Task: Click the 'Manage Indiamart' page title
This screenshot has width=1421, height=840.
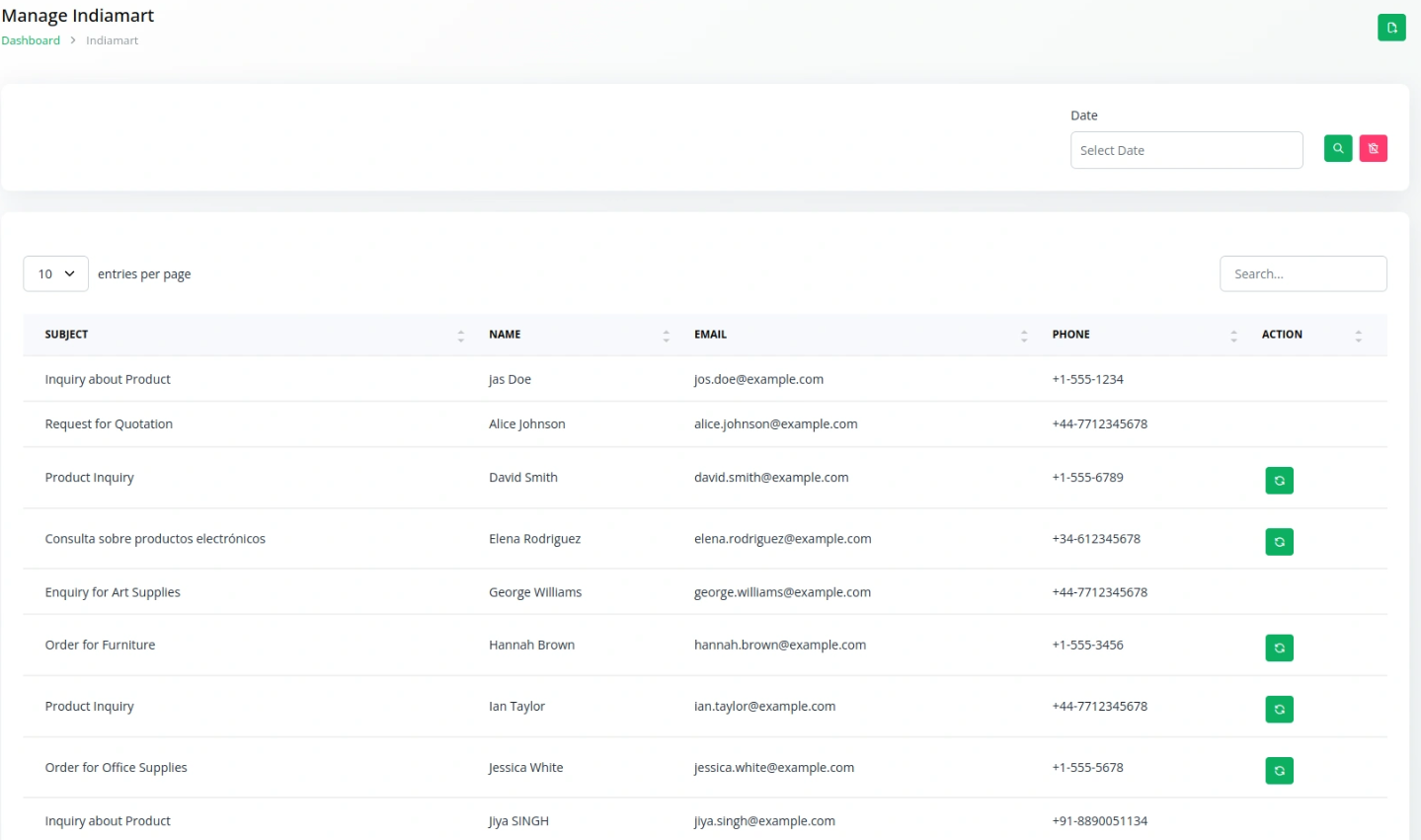Action: pos(78,16)
